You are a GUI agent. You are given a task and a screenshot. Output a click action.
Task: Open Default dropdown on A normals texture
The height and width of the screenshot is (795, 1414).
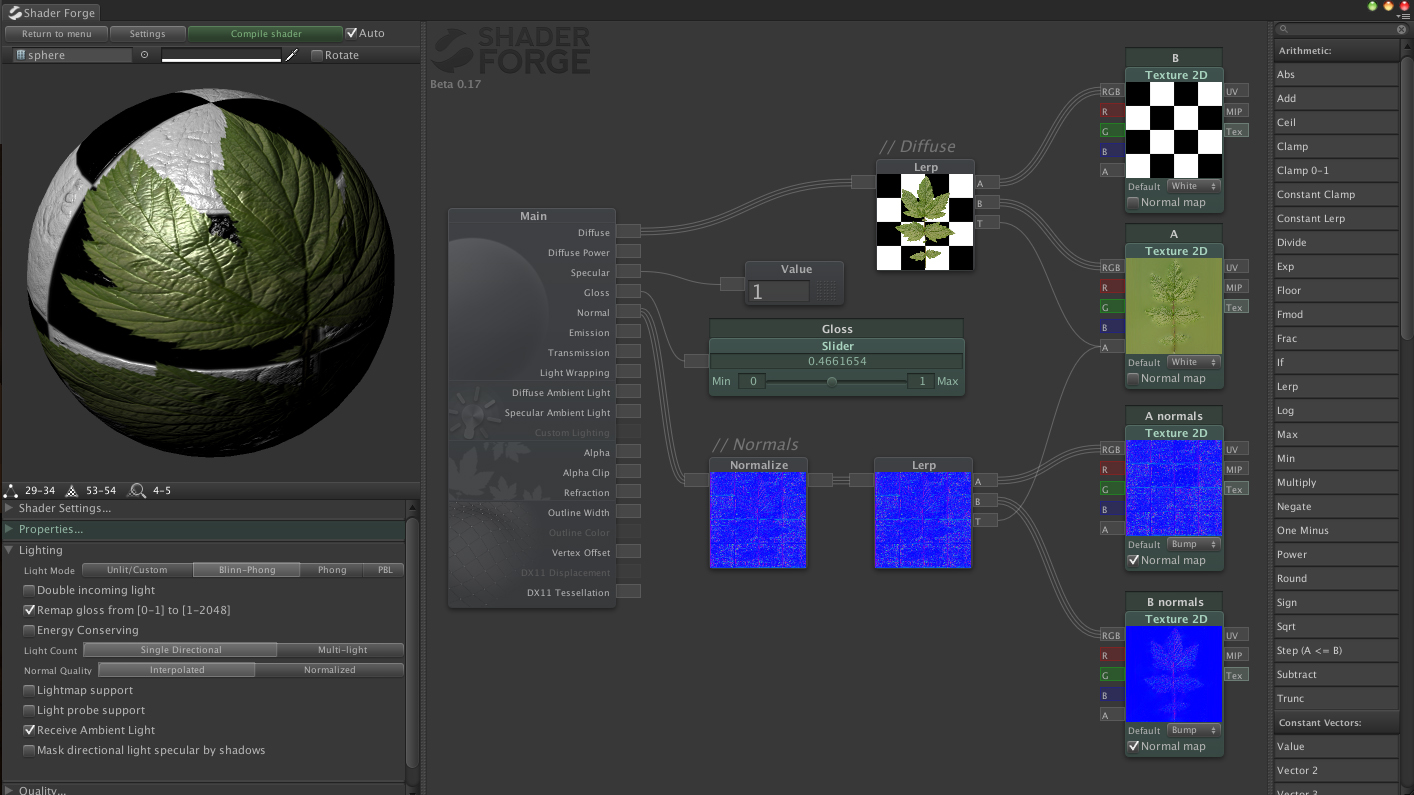click(1194, 544)
